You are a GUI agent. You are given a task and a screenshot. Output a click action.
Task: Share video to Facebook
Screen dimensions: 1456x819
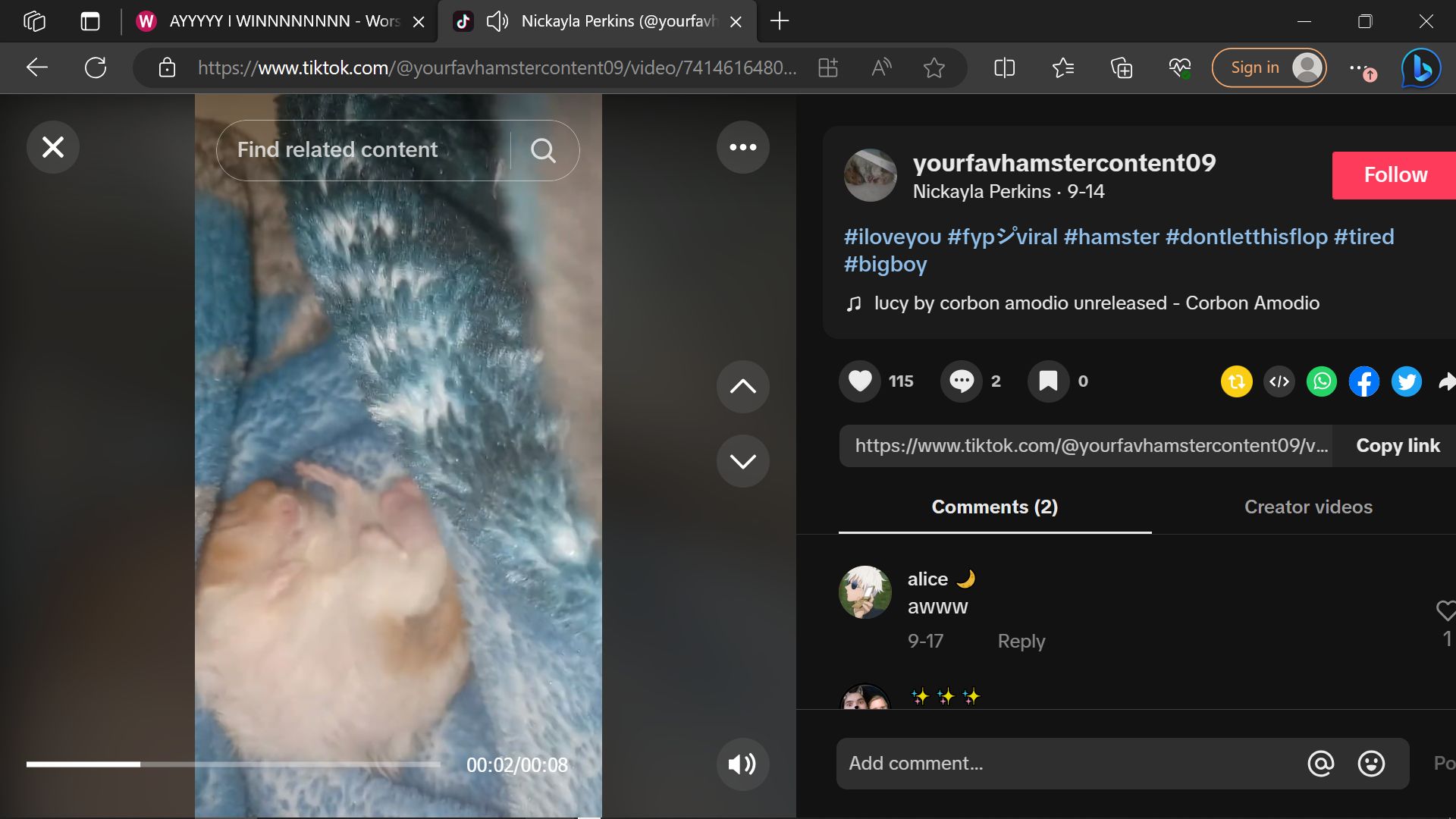1364,381
